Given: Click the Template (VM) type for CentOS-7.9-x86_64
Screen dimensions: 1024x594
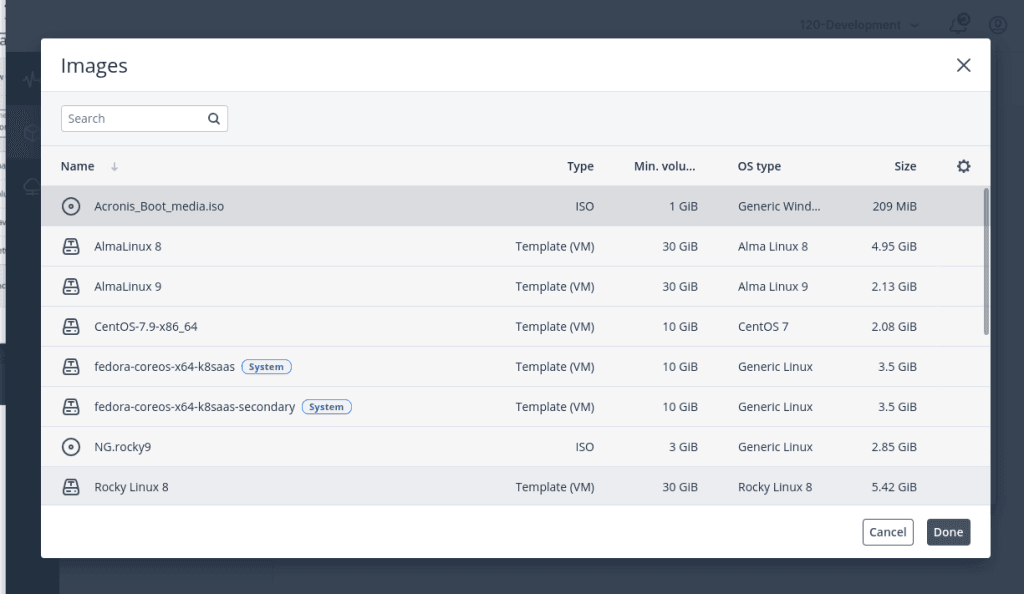Looking at the screenshot, I should [554, 326].
